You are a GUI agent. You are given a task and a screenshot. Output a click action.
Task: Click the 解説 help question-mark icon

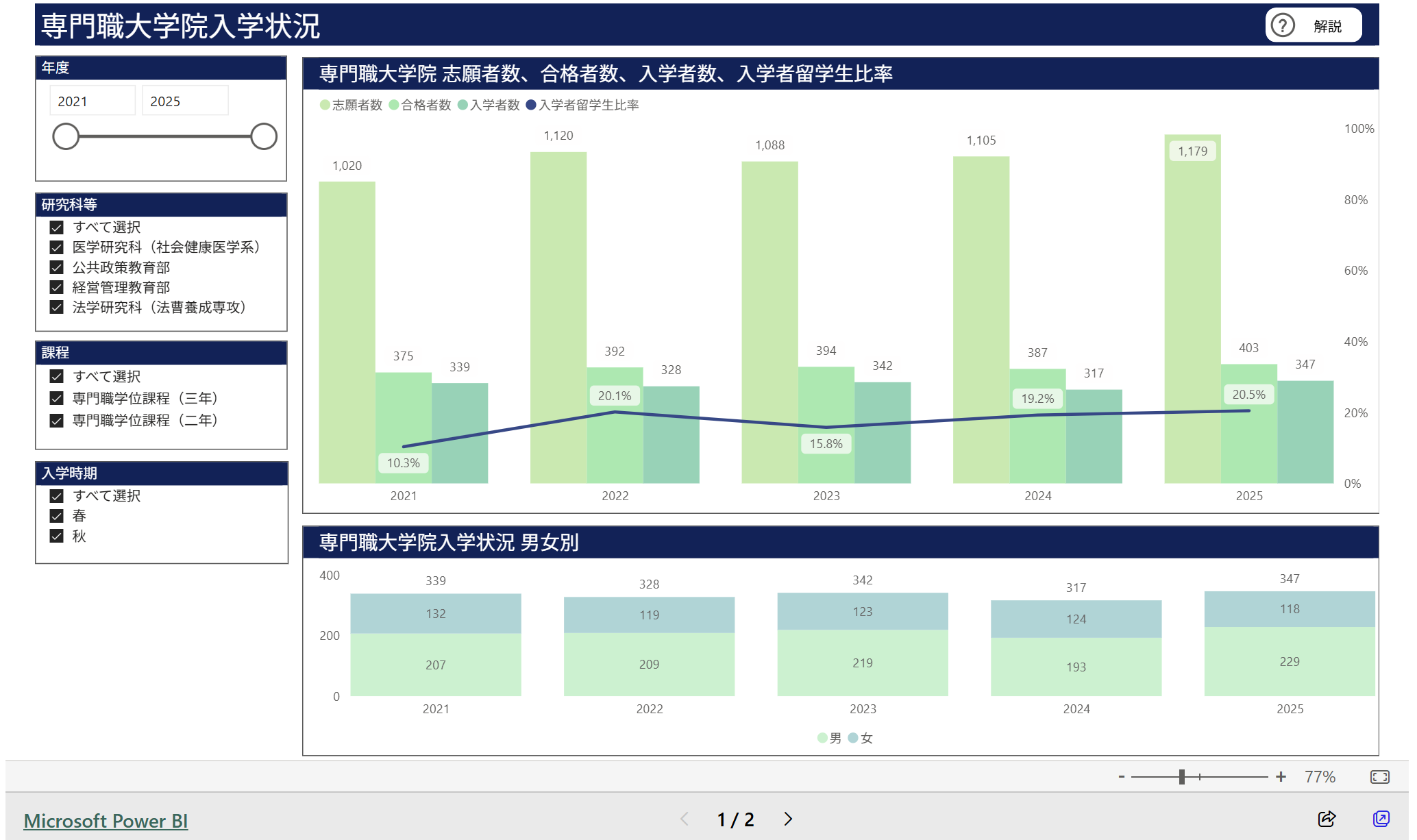(x=1282, y=25)
